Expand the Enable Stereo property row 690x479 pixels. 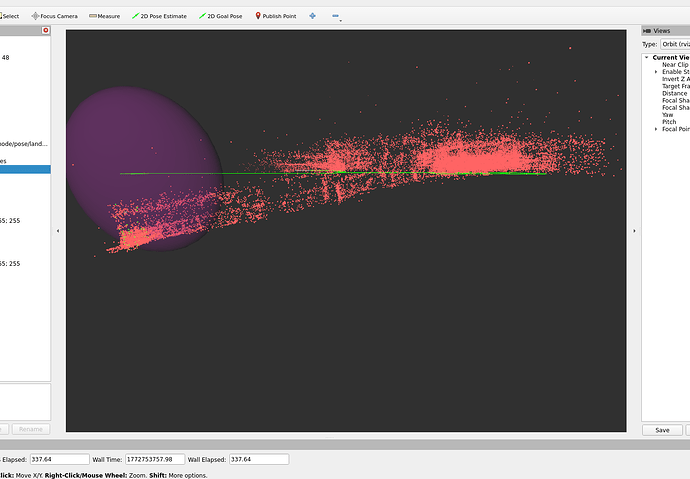[x=656, y=72]
